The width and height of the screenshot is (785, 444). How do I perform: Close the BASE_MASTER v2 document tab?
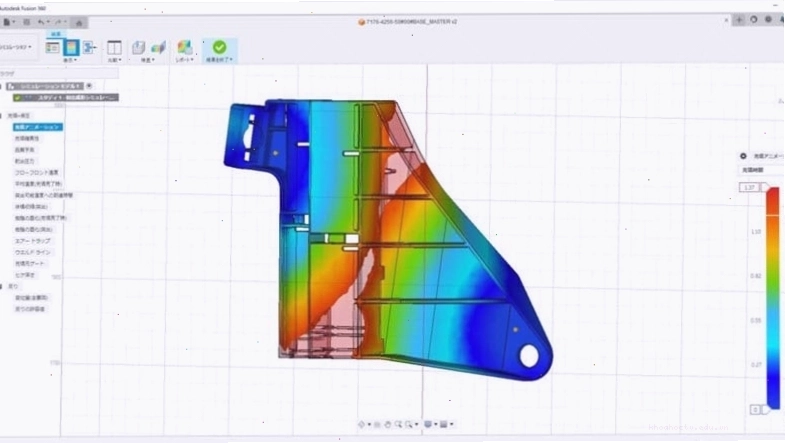pos(726,20)
